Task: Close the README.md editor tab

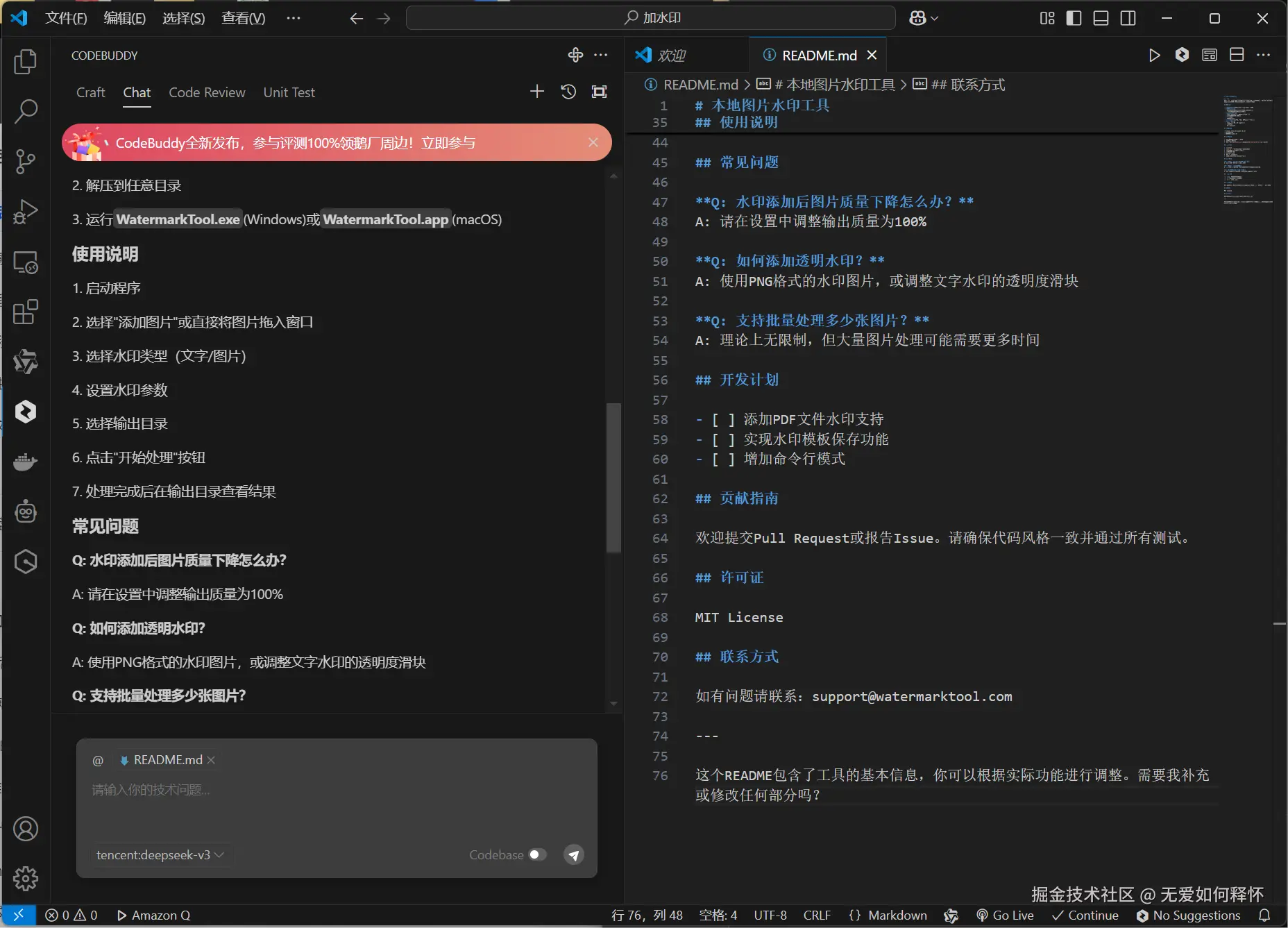Action: coord(872,56)
